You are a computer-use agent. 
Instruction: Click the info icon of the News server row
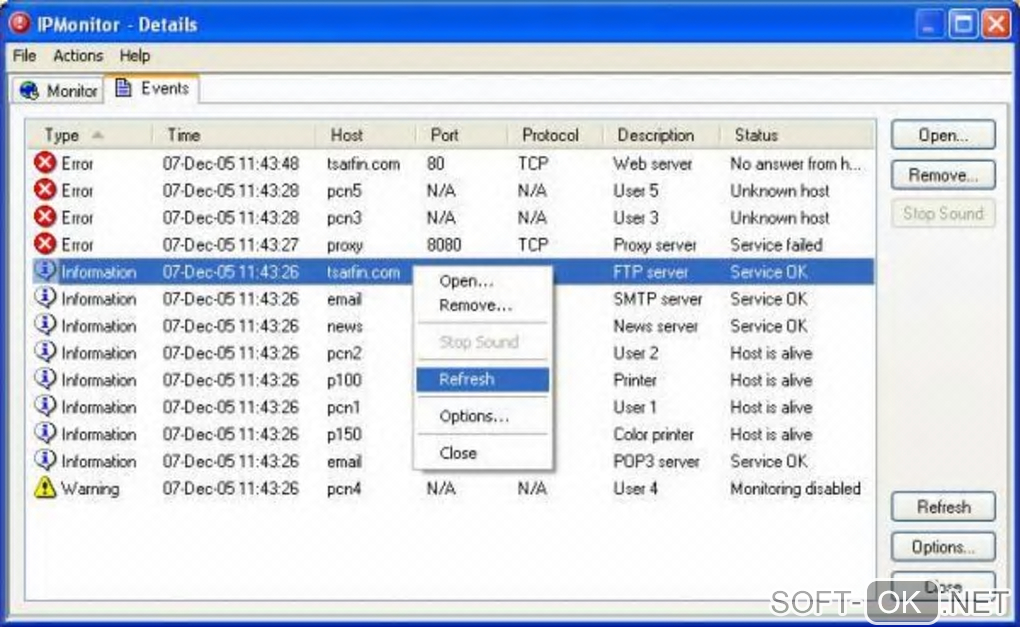pos(45,325)
